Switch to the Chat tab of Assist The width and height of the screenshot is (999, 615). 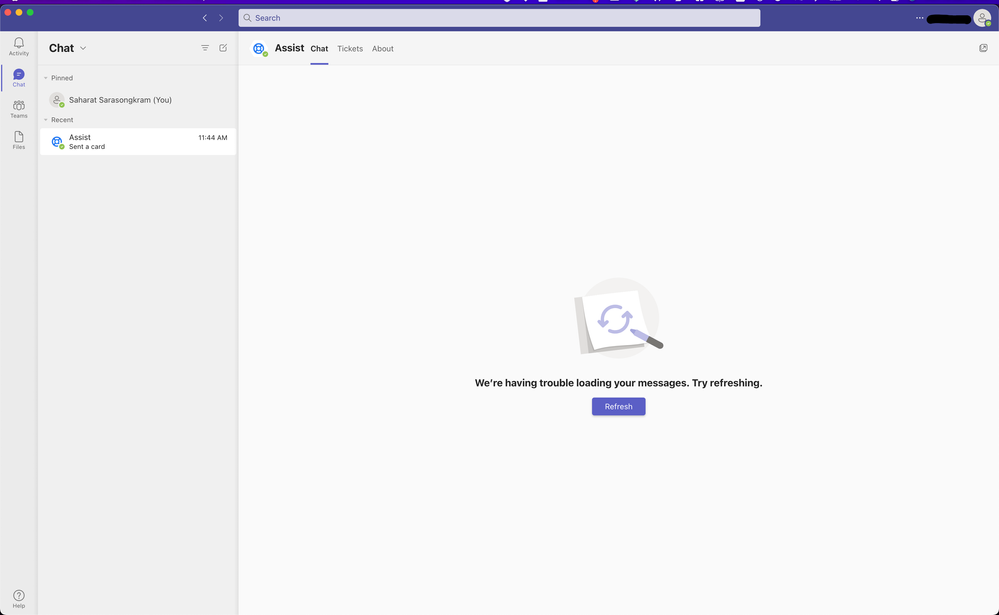pyautogui.click(x=319, y=48)
